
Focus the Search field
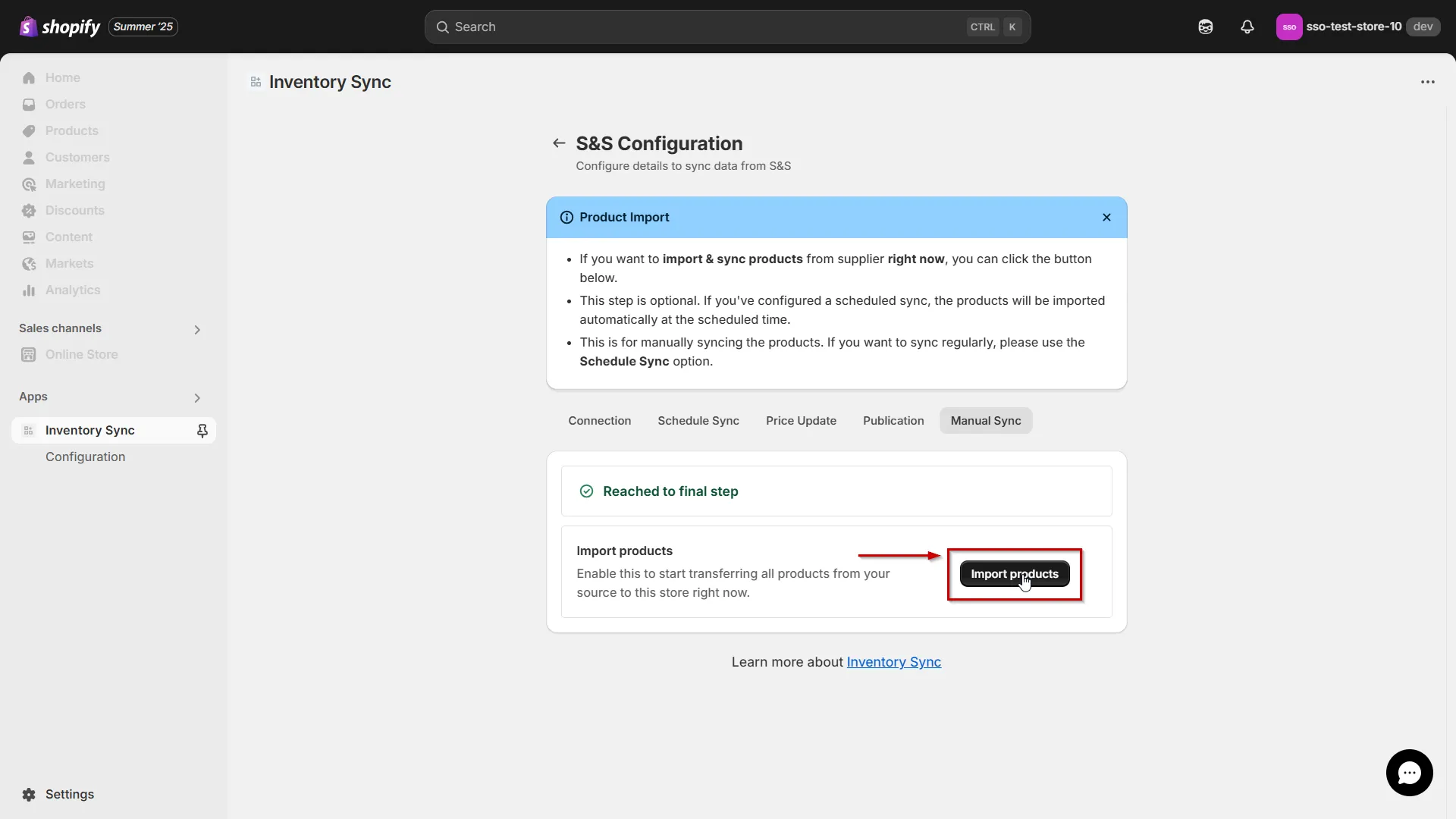point(727,27)
